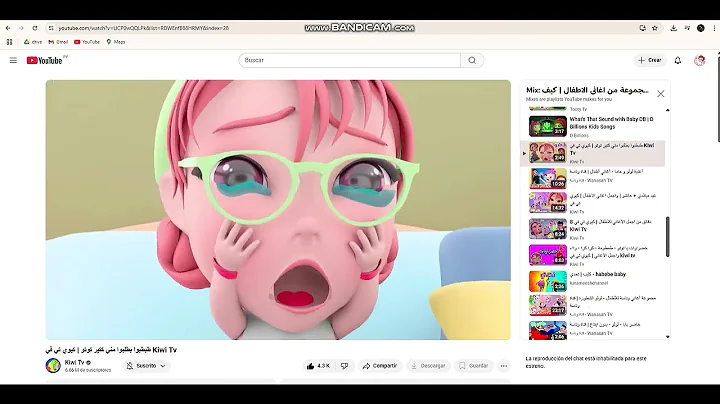
Task: Open the Maps bookmark
Action: (x=116, y=42)
